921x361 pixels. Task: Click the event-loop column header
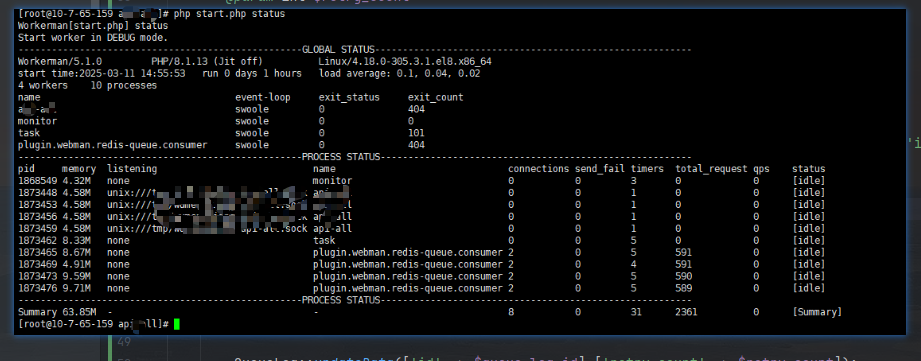click(263, 97)
